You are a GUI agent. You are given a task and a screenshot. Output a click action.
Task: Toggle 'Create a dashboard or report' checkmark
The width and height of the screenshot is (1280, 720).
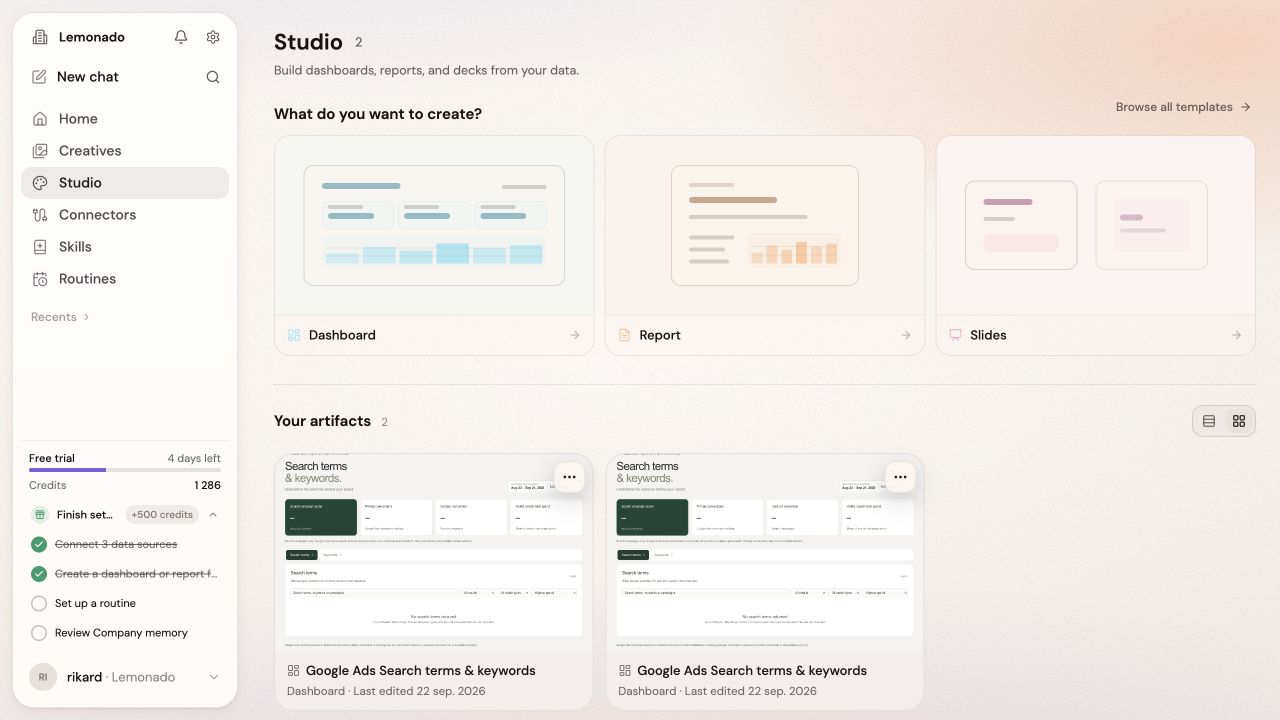coord(39,574)
